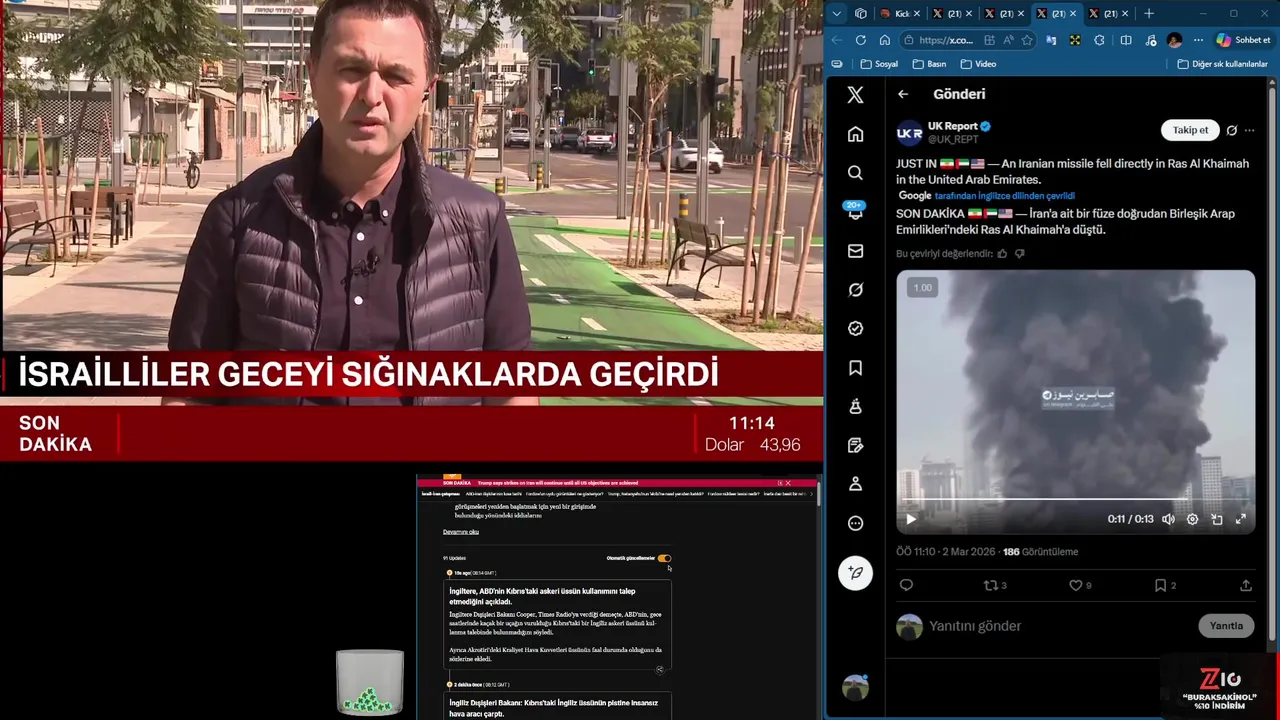Open Grok icon in X sidebar
Viewport: 1280px width, 720px height.
tap(855, 290)
